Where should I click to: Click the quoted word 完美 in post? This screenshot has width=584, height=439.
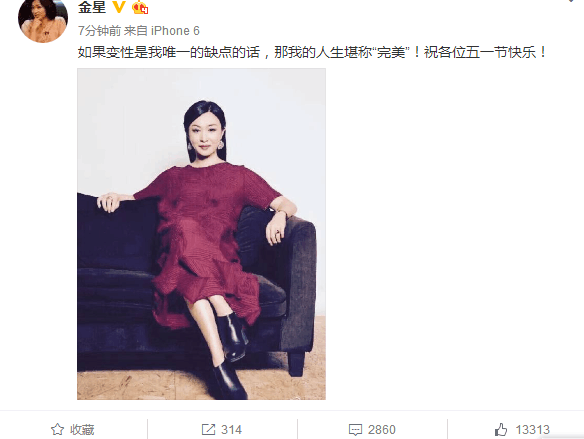pos(391,52)
